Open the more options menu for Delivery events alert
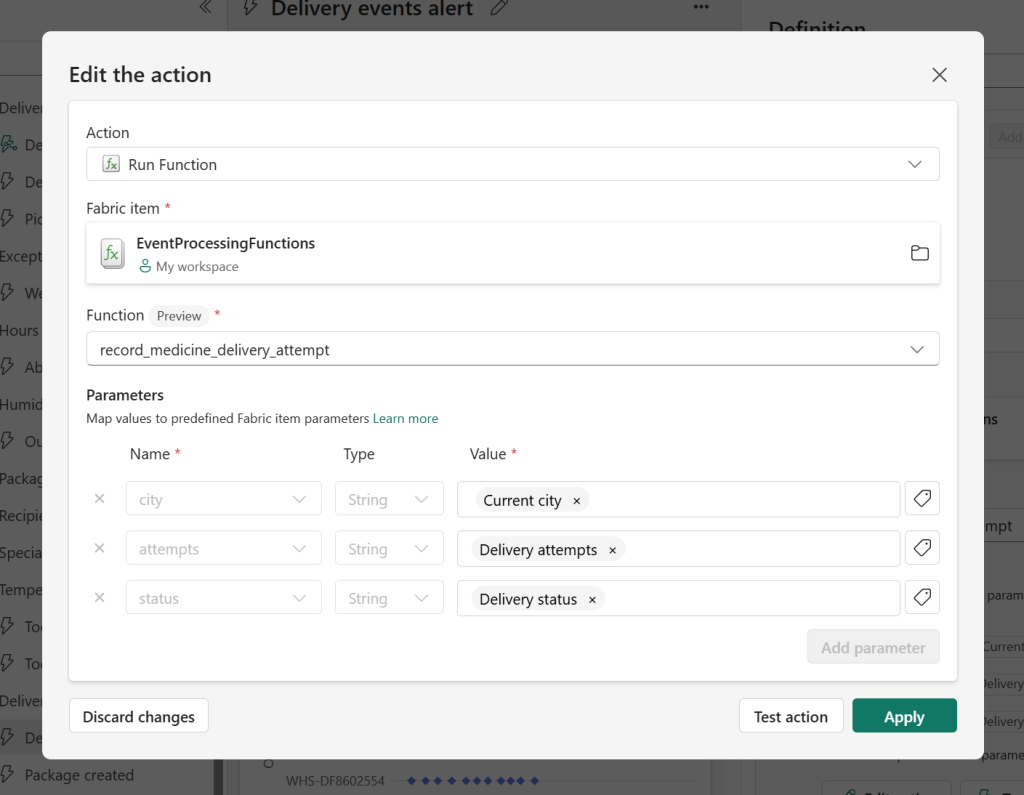Viewport: 1024px width, 795px height. pos(700,8)
